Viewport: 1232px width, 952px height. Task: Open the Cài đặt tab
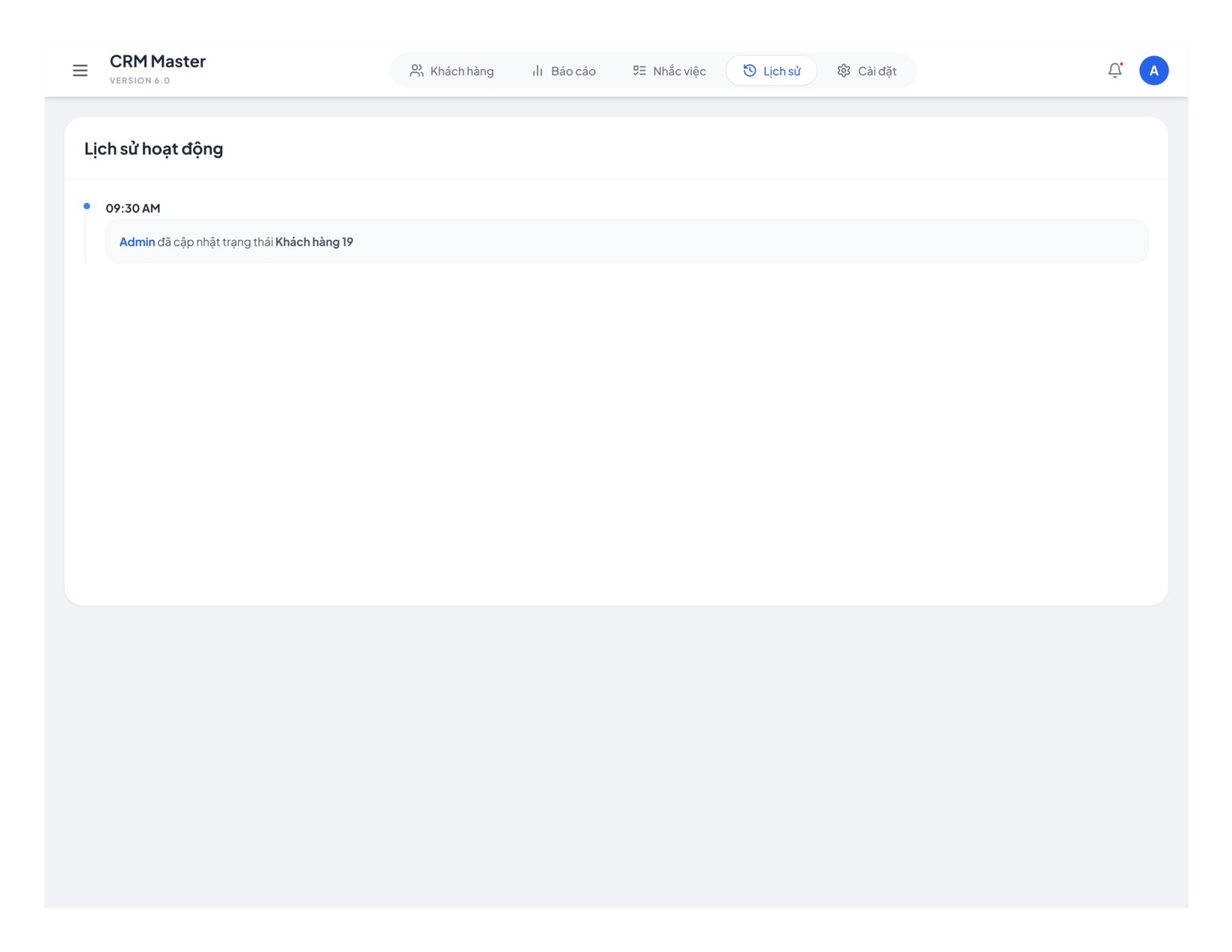pyautogui.click(x=866, y=71)
